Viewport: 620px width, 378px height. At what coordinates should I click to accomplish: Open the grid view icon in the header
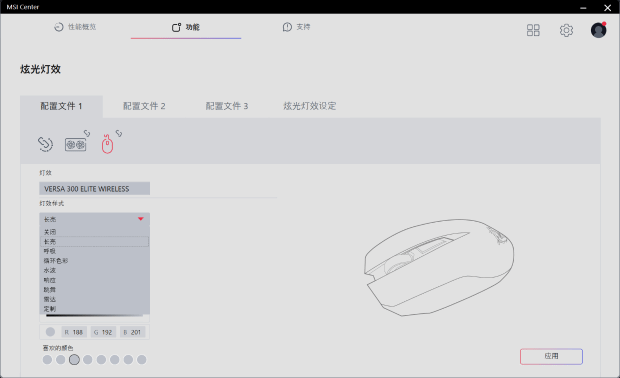[x=533, y=30]
